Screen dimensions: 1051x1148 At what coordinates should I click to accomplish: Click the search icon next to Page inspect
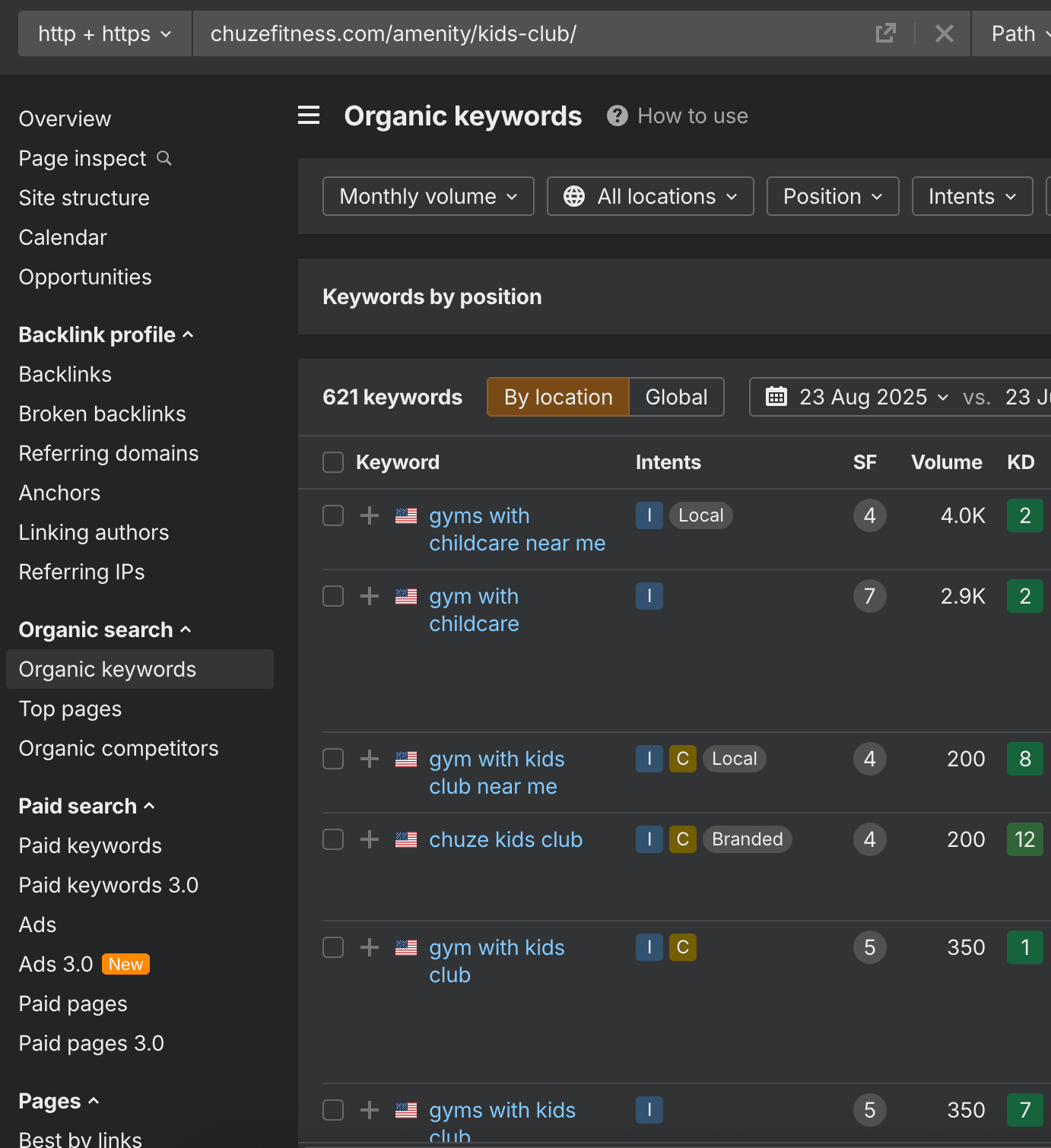click(x=164, y=158)
